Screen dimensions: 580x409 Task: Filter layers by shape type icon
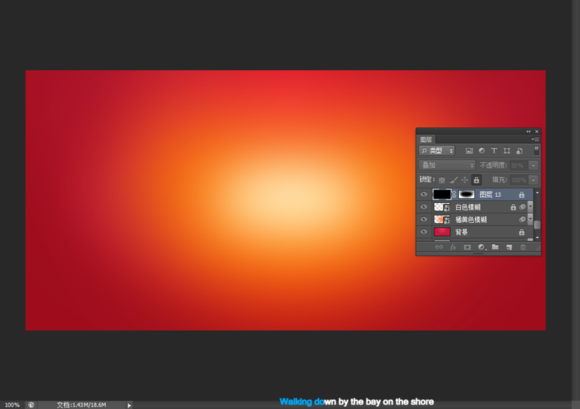pyautogui.click(x=507, y=151)
